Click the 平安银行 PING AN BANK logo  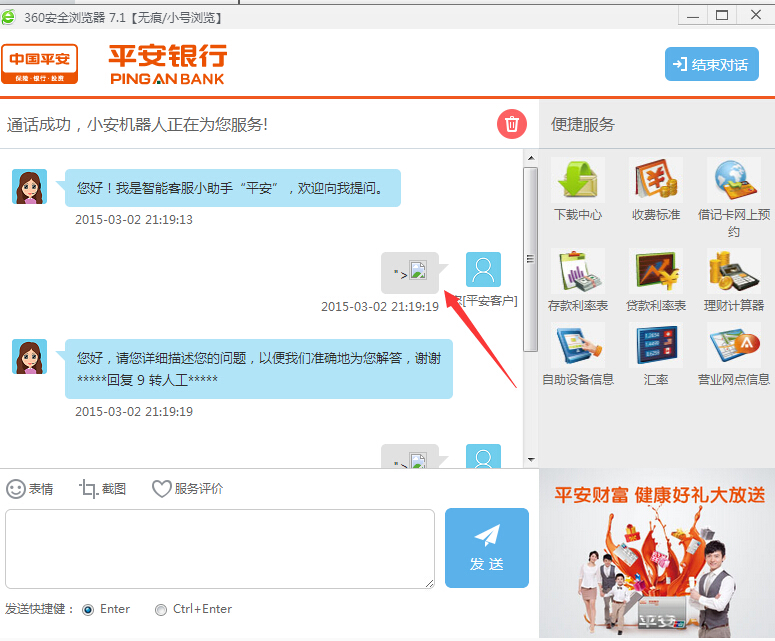(168, 64)
